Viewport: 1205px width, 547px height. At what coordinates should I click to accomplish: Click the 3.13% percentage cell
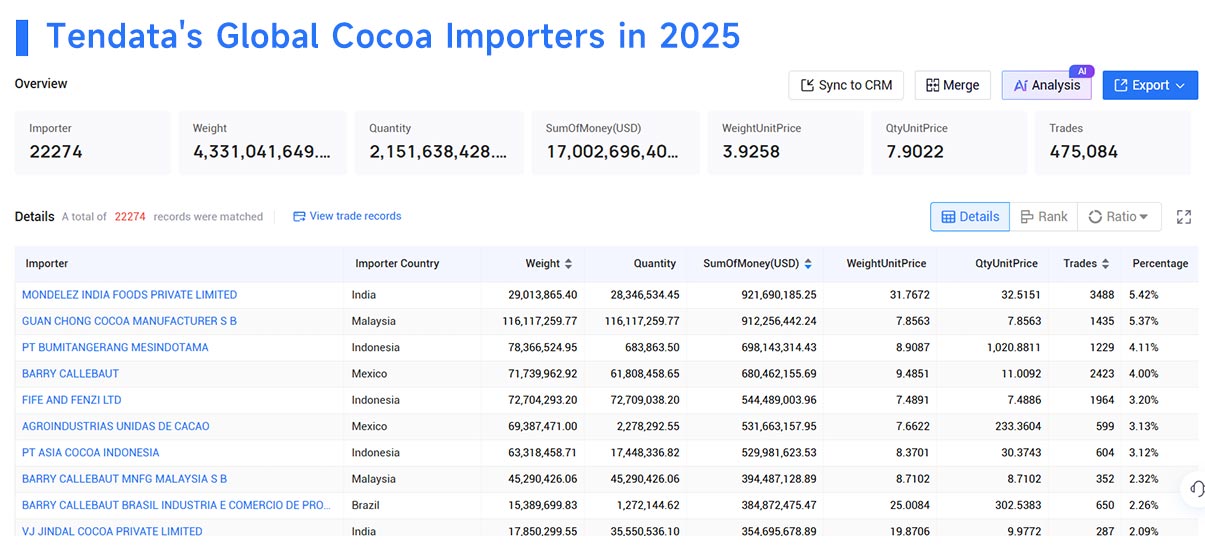point(1144,426)
